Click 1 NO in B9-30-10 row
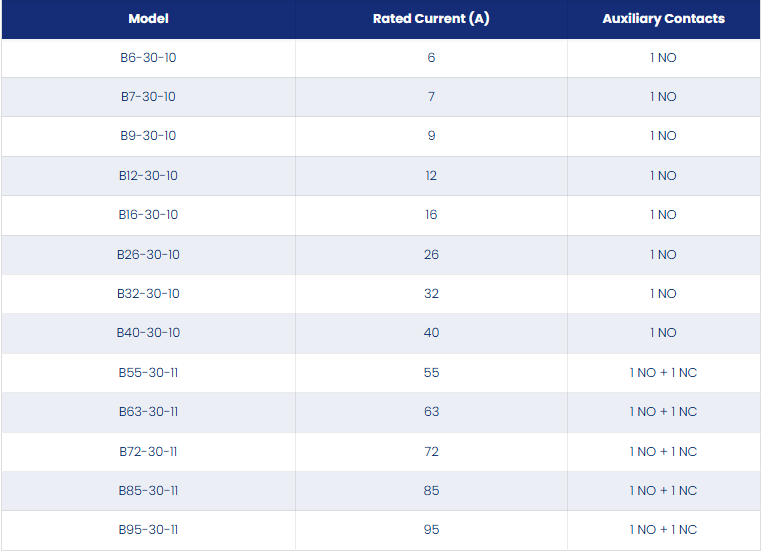This screenshot has width=761, height=551. [x=663, y=135]
